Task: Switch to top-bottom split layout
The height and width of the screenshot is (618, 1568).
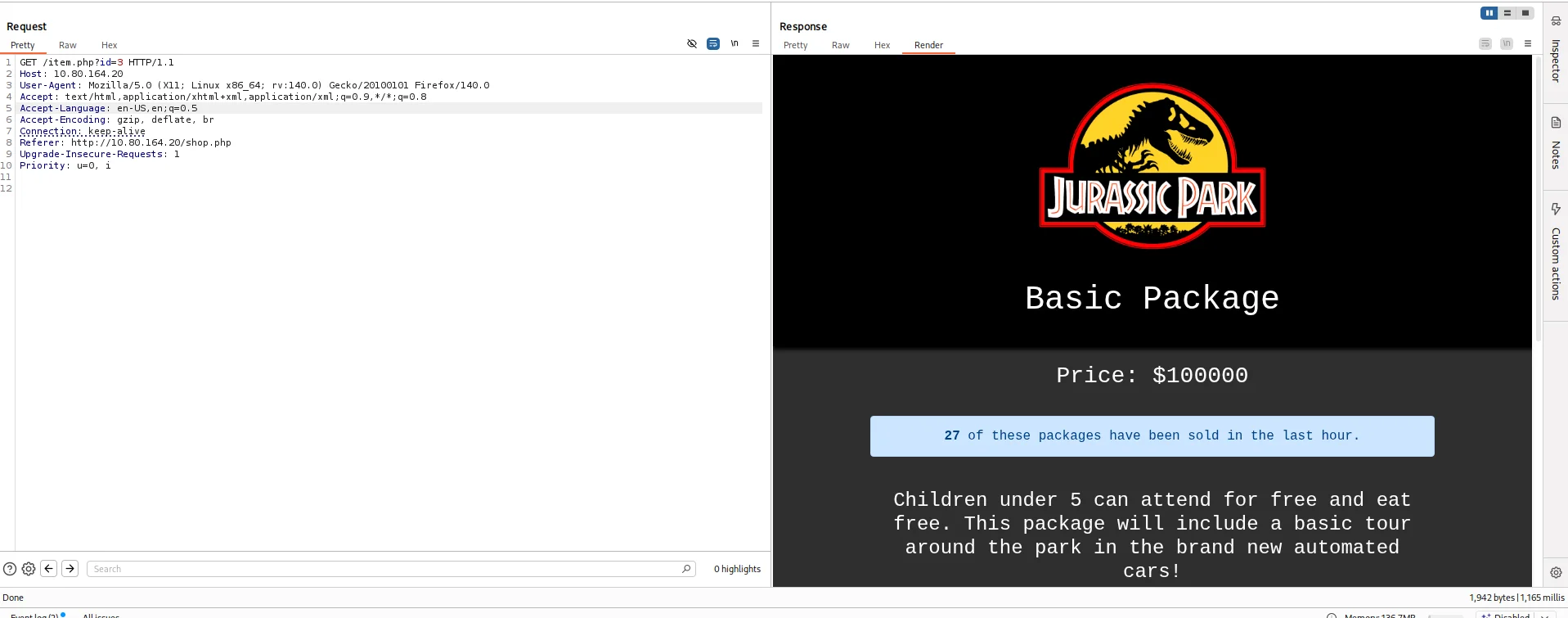Action: click(1507, 13)
